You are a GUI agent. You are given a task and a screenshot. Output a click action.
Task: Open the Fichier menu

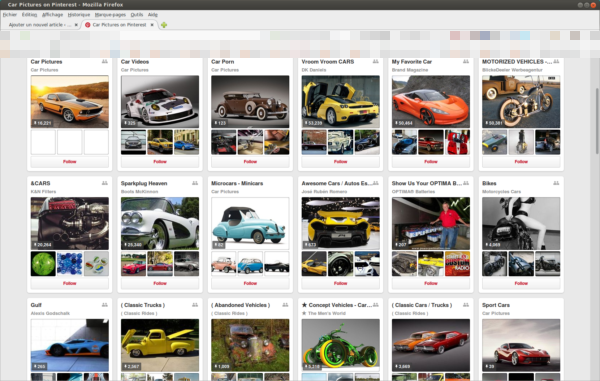[x=10, y=15]
